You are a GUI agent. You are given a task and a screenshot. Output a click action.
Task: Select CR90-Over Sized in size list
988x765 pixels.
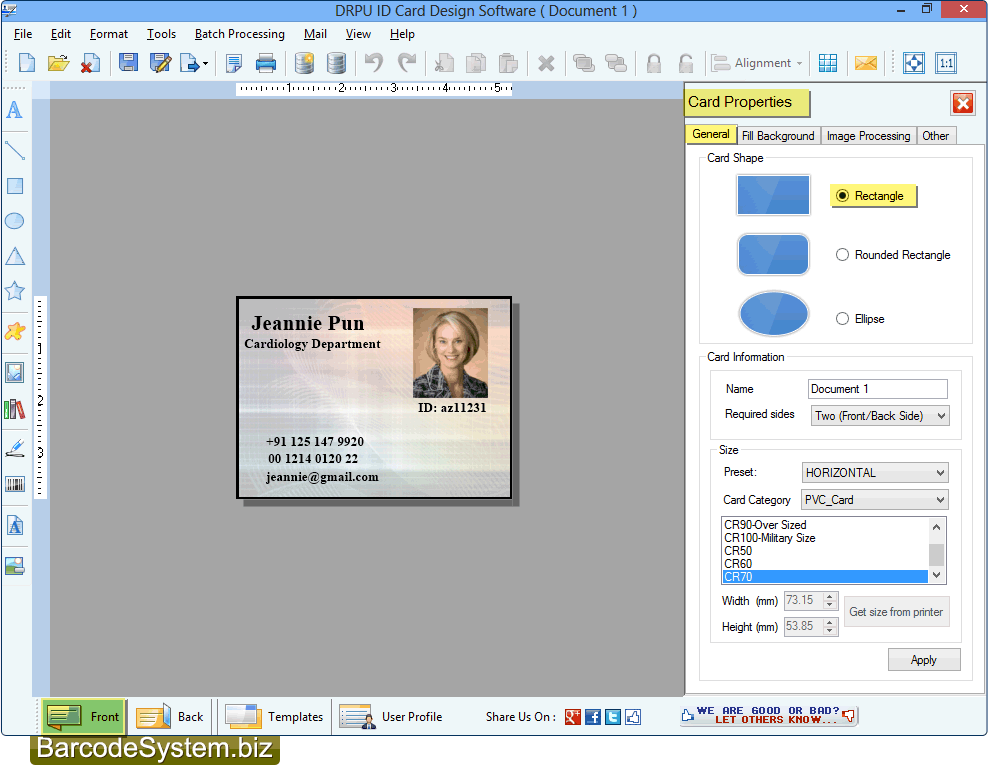pos(824,525)
